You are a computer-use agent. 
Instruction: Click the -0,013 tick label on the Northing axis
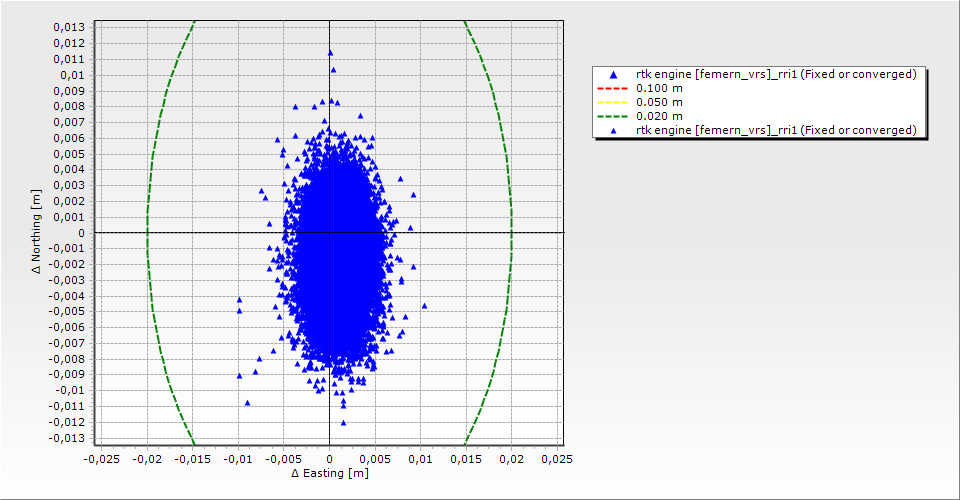(x=67, y=438)
